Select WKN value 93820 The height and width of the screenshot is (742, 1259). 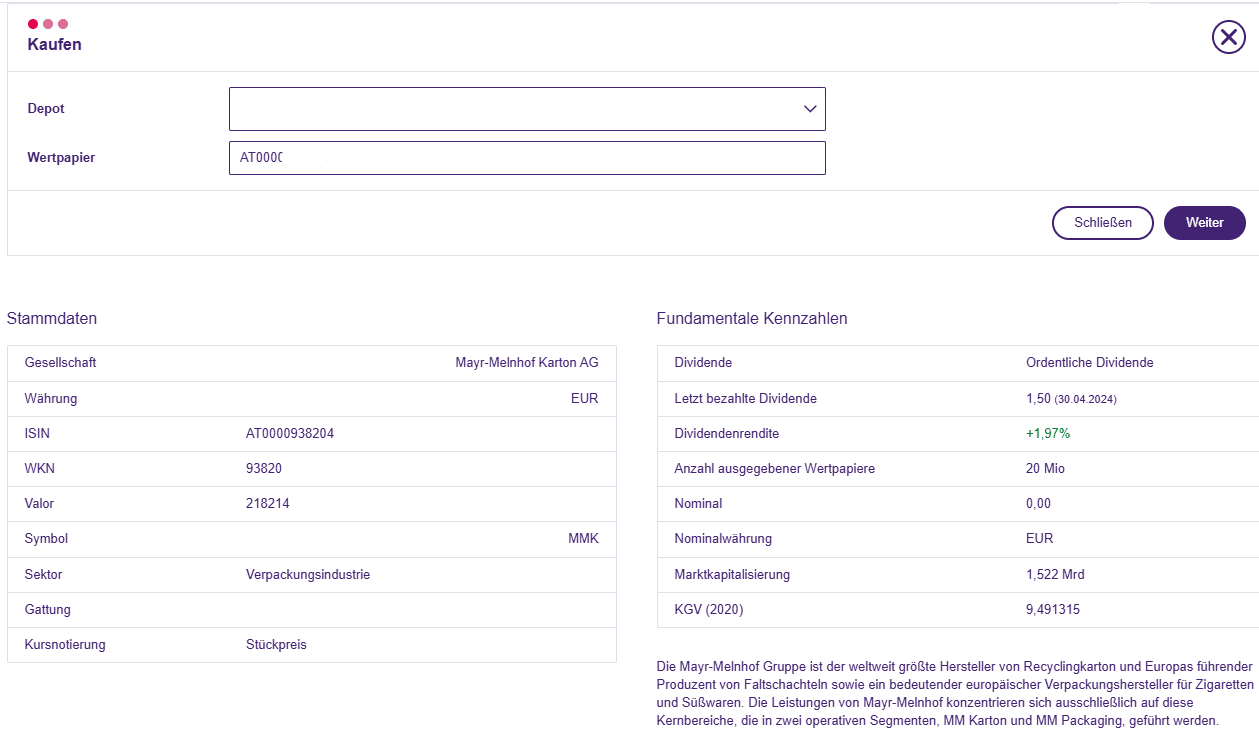coord(264,469)
